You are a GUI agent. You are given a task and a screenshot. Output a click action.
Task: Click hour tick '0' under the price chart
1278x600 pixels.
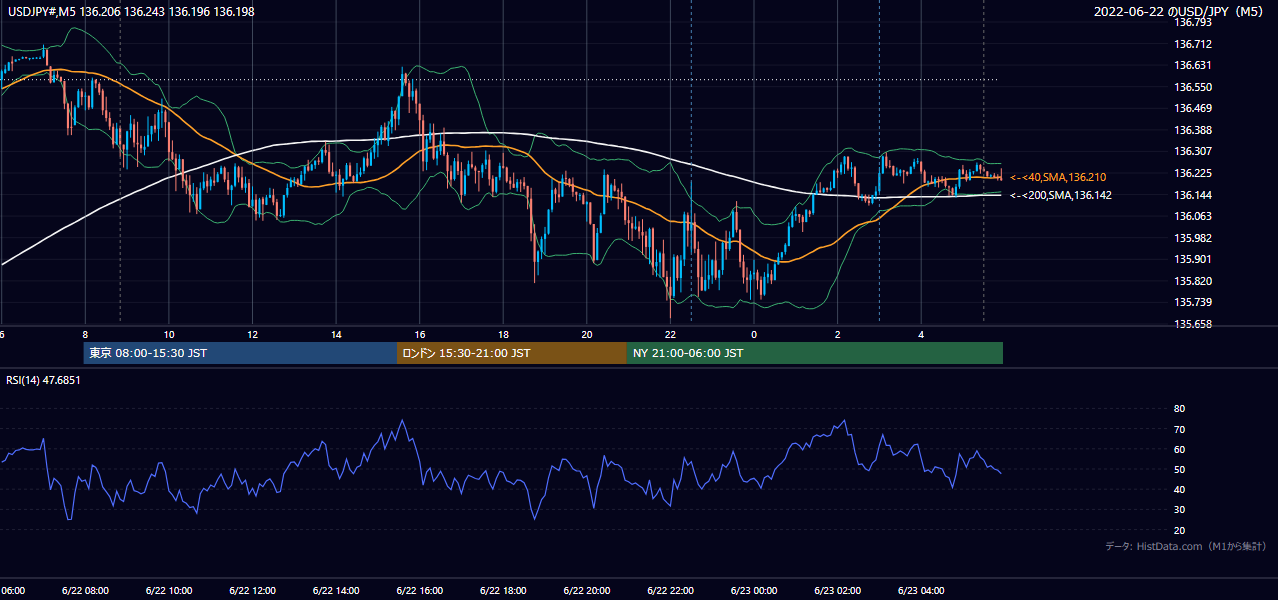click(x=754, y=335)
